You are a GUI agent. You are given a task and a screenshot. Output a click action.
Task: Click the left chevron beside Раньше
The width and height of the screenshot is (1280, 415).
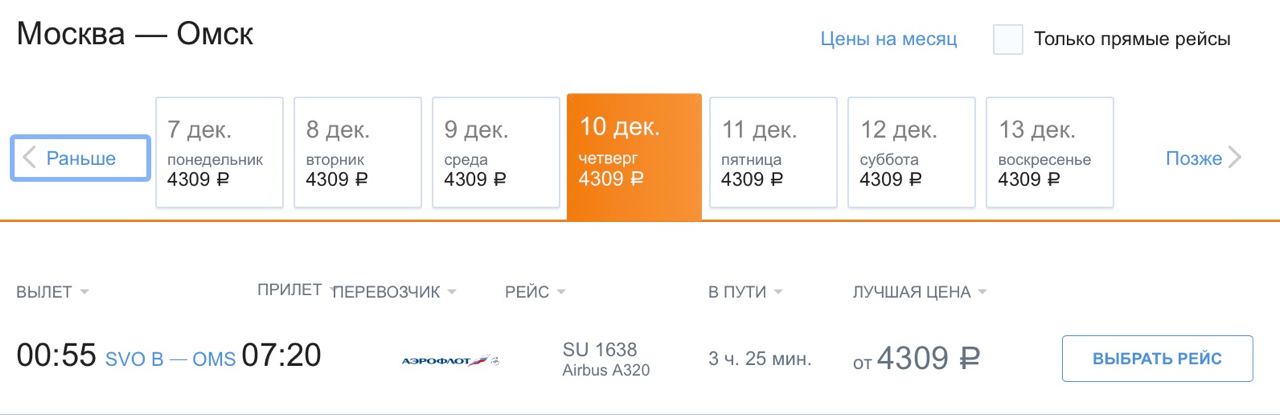point(30,158)
